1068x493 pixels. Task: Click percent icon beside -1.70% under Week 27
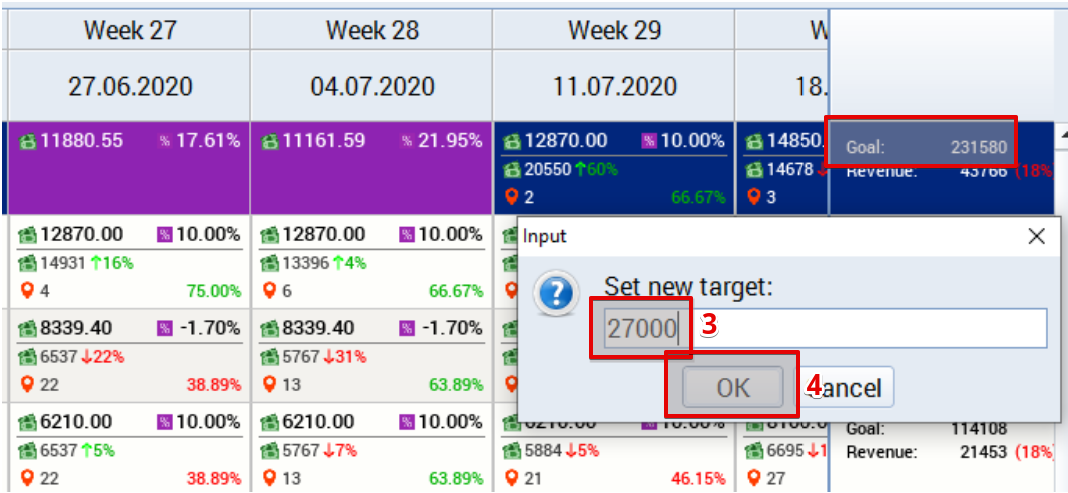coord(164,328)
